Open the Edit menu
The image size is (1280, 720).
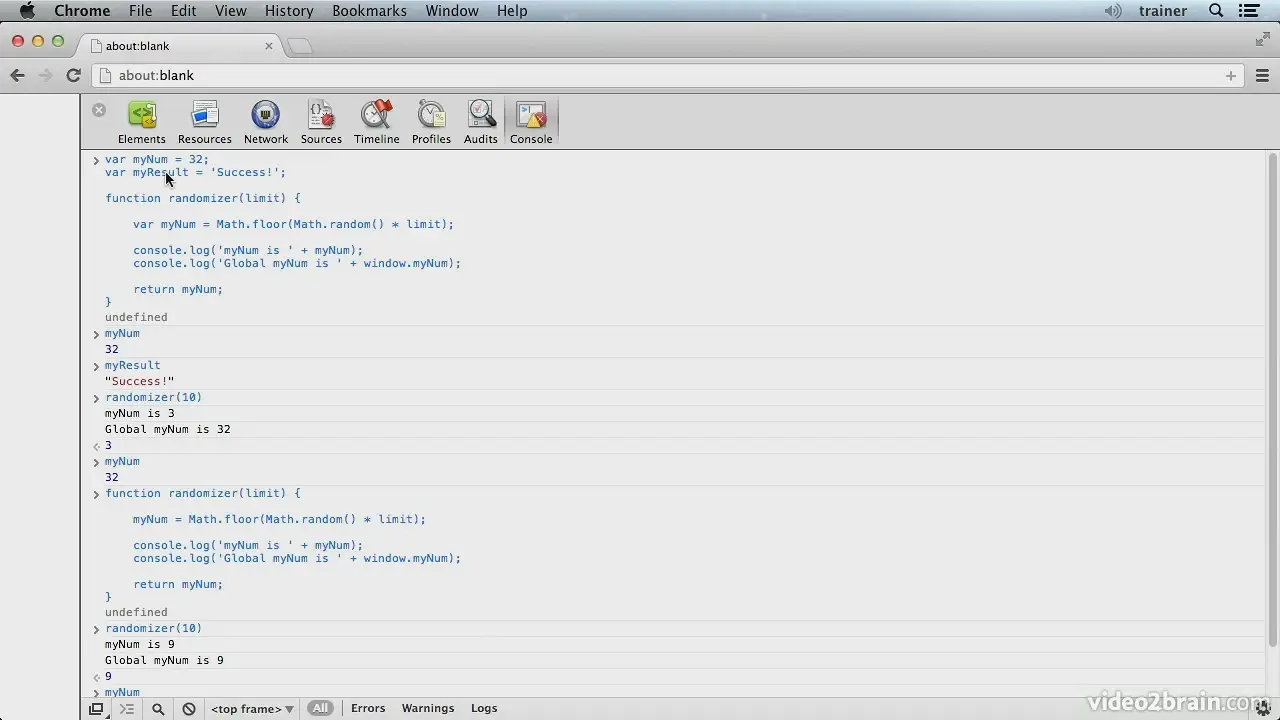pos(183,11)
